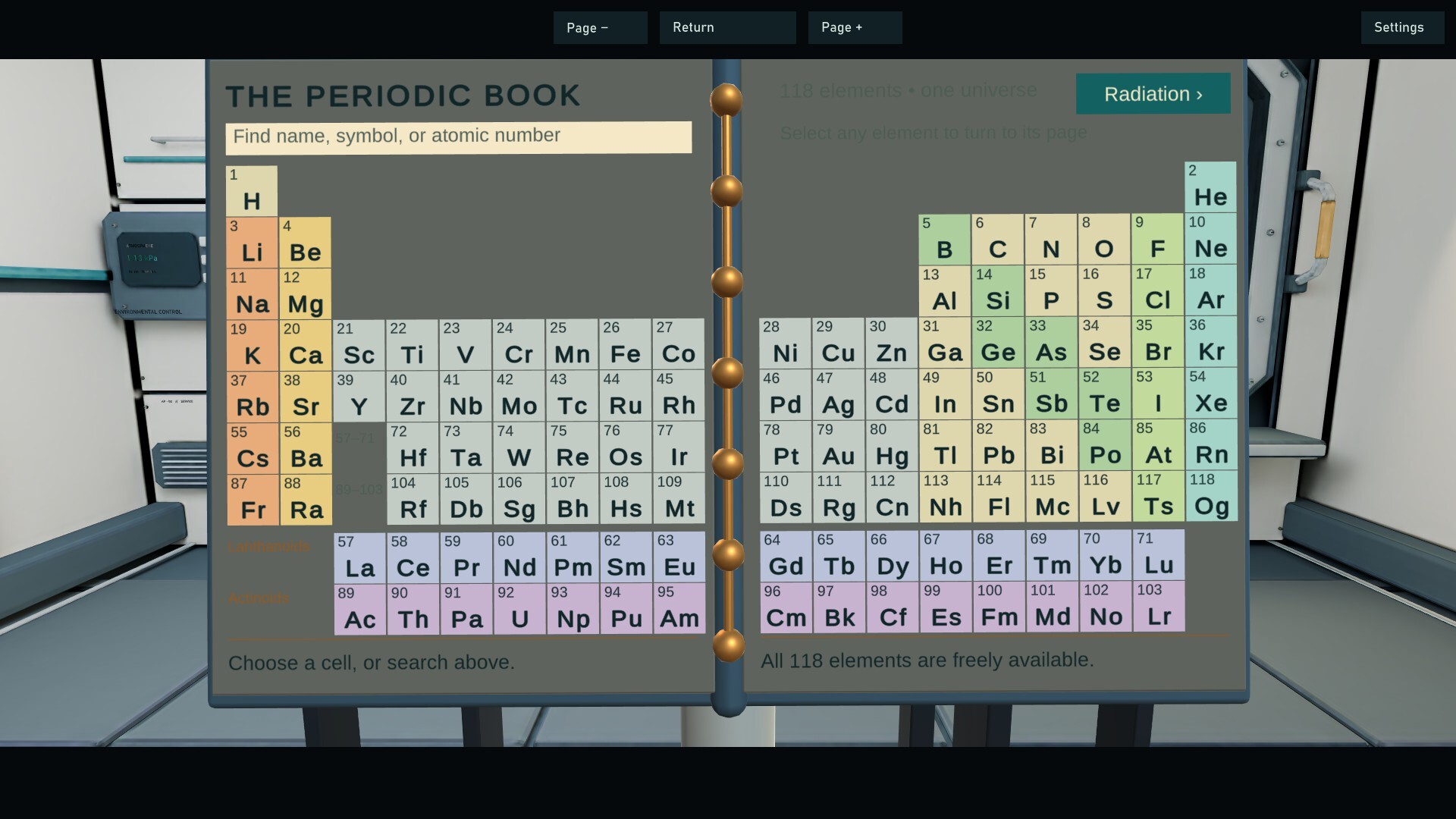Select the Boron (B) cell
1456x819 pixels.
944,240
